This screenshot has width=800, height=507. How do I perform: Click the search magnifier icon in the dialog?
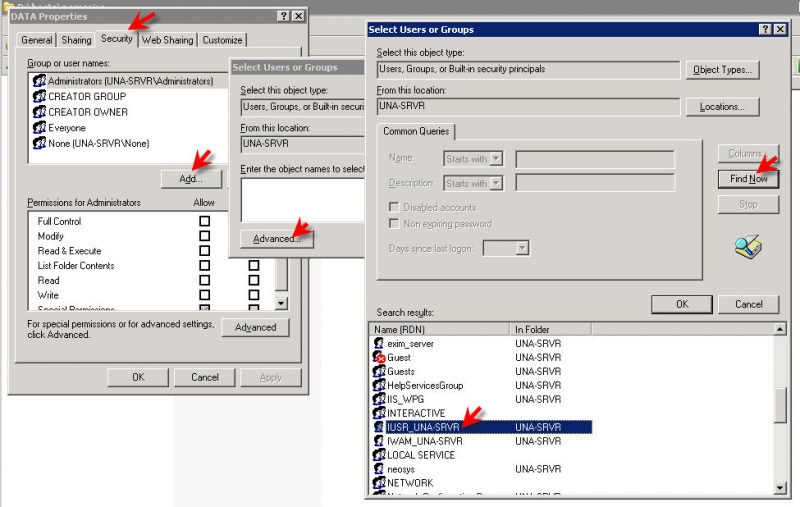(x=748, y=246)
